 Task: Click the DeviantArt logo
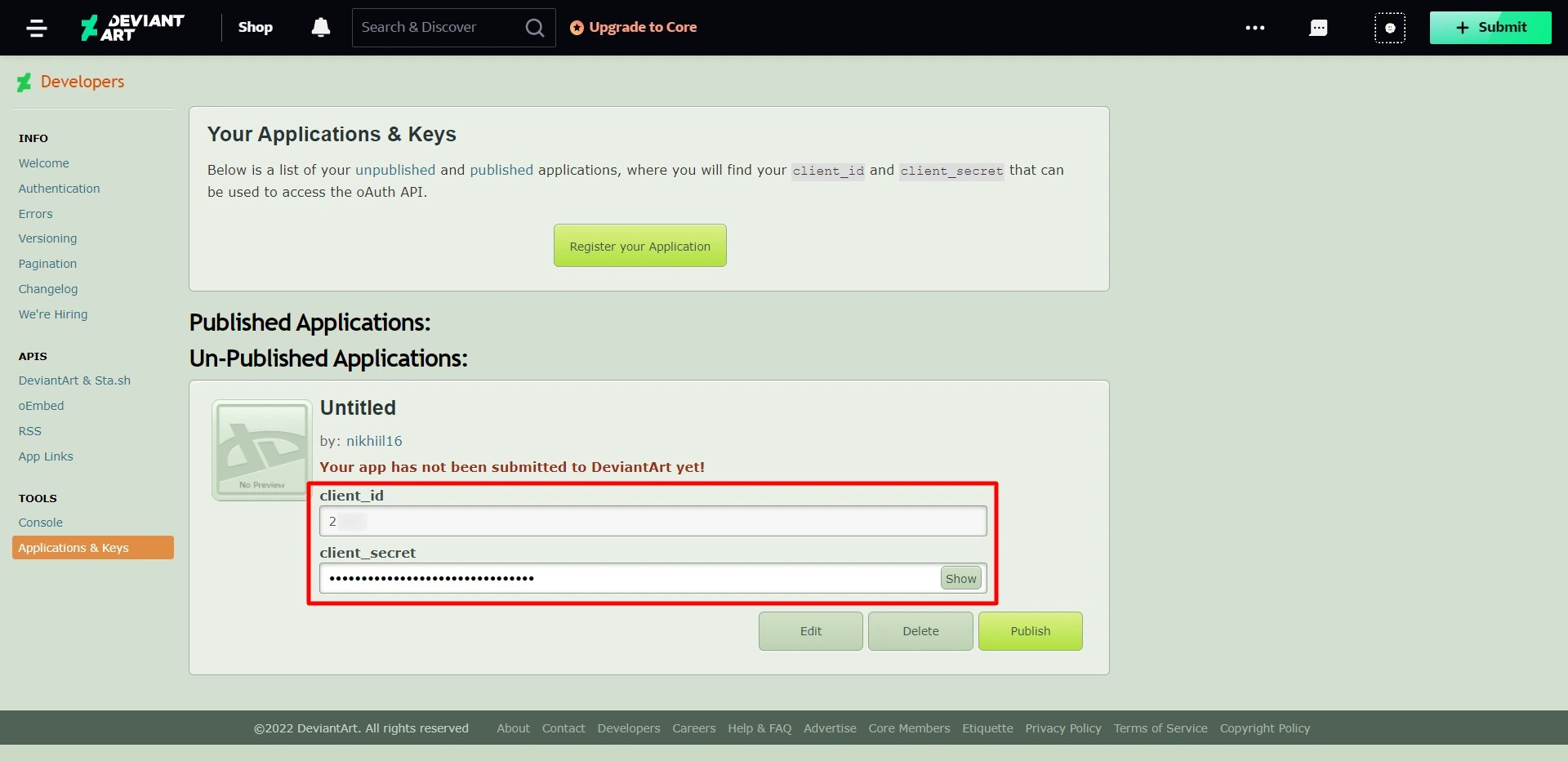(x=131, y=27)
